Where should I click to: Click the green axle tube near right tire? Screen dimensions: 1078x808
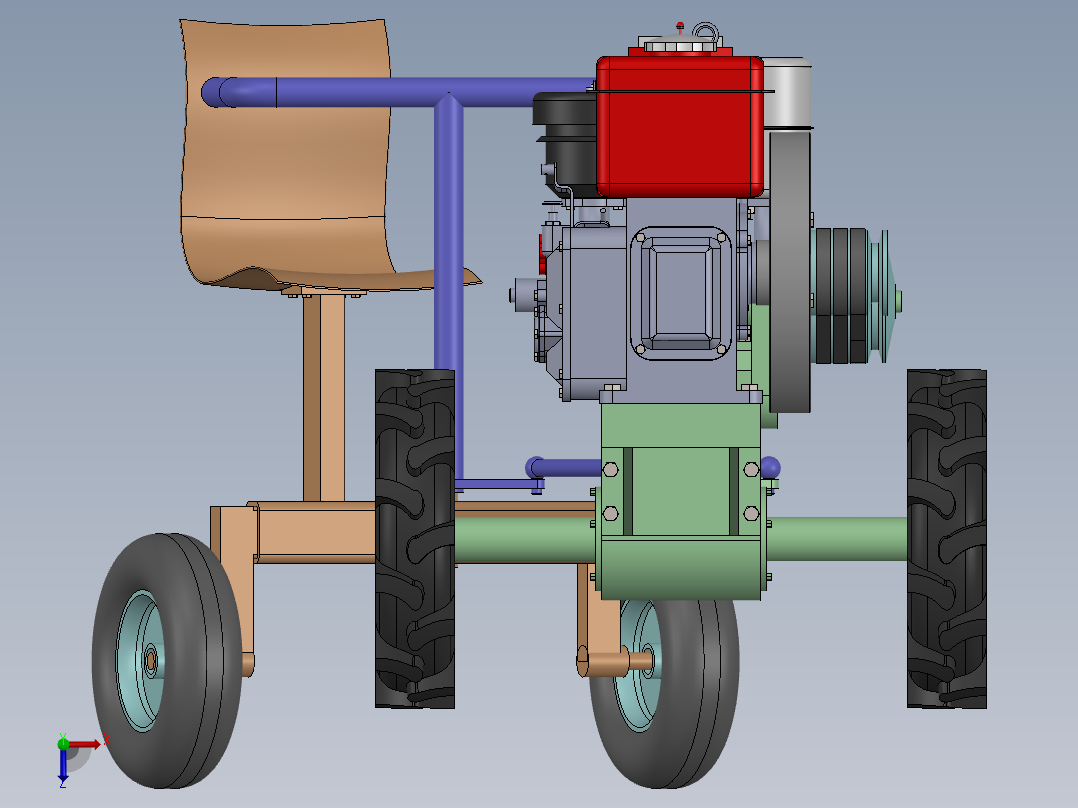[837, 538]
